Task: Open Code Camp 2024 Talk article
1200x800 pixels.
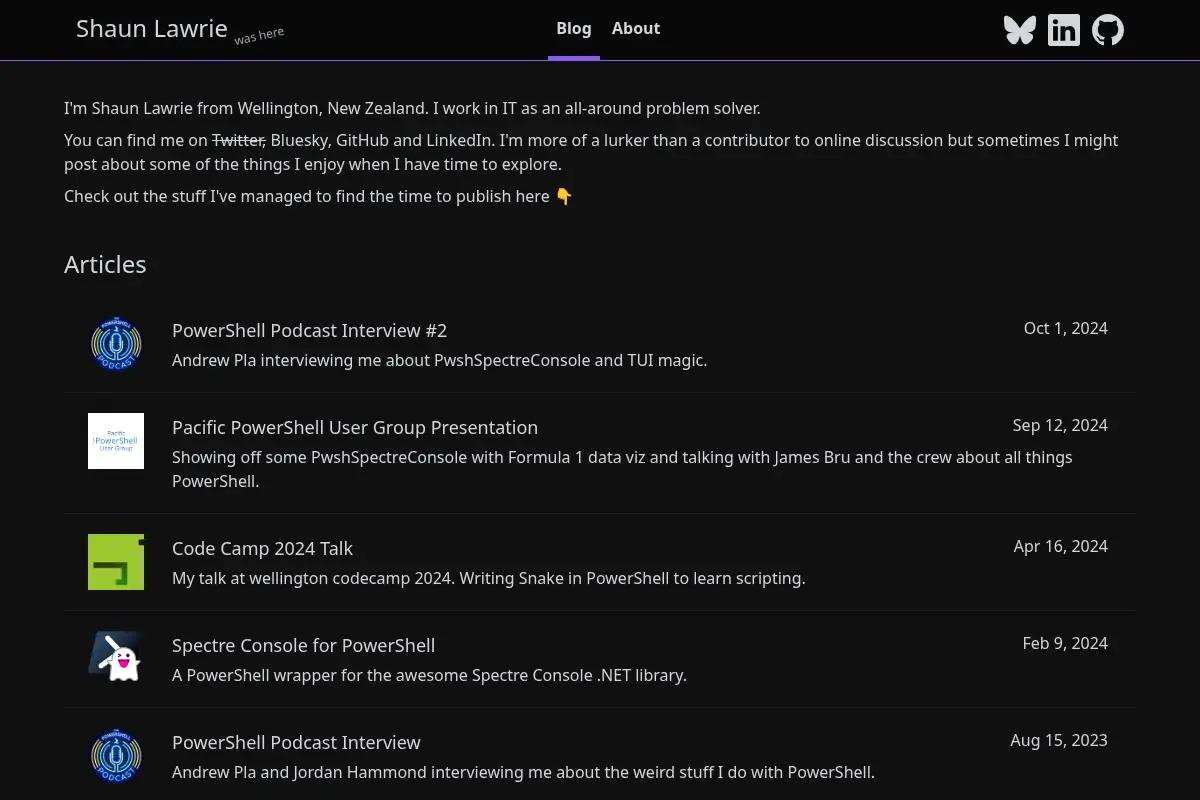Action: click(262, 548)
